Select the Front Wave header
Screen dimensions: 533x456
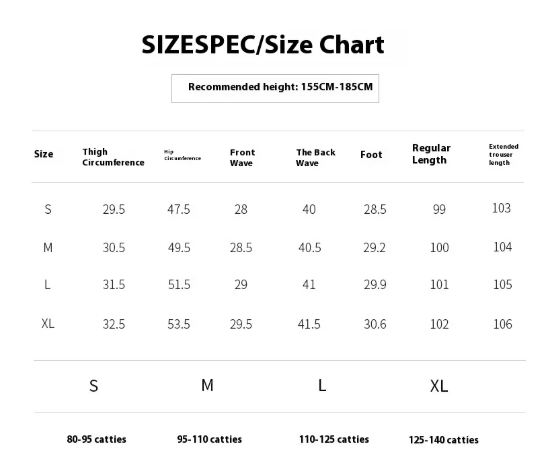click(242, 158)
